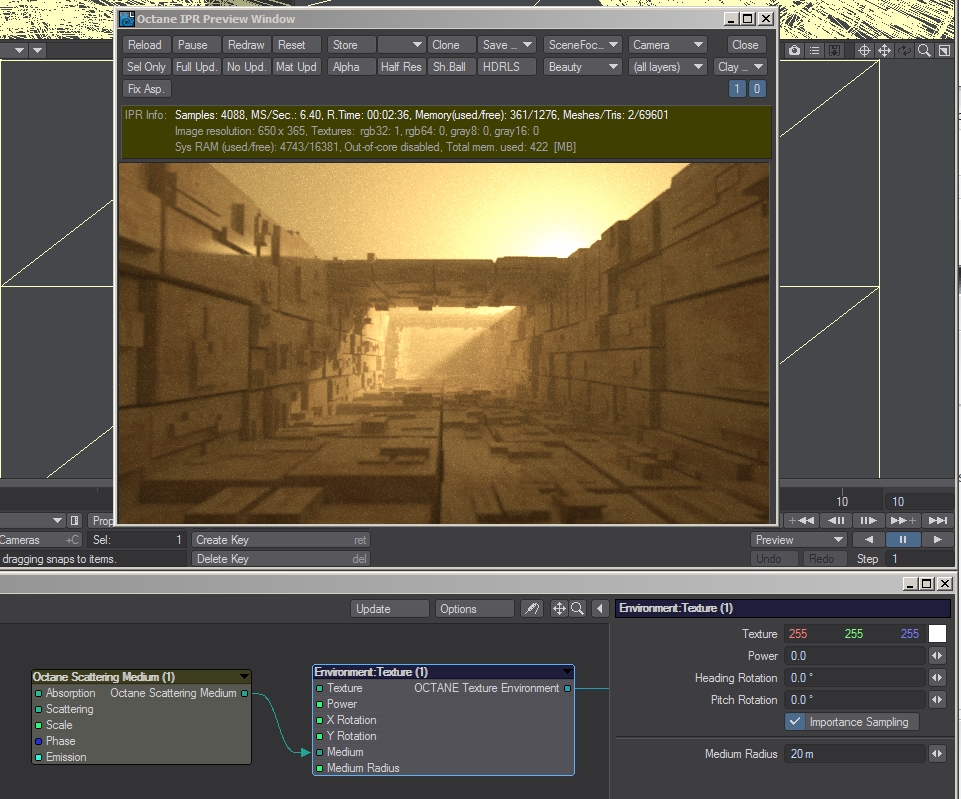Open the viewport list options icon
961x799 pixels.
pos(815,51)
